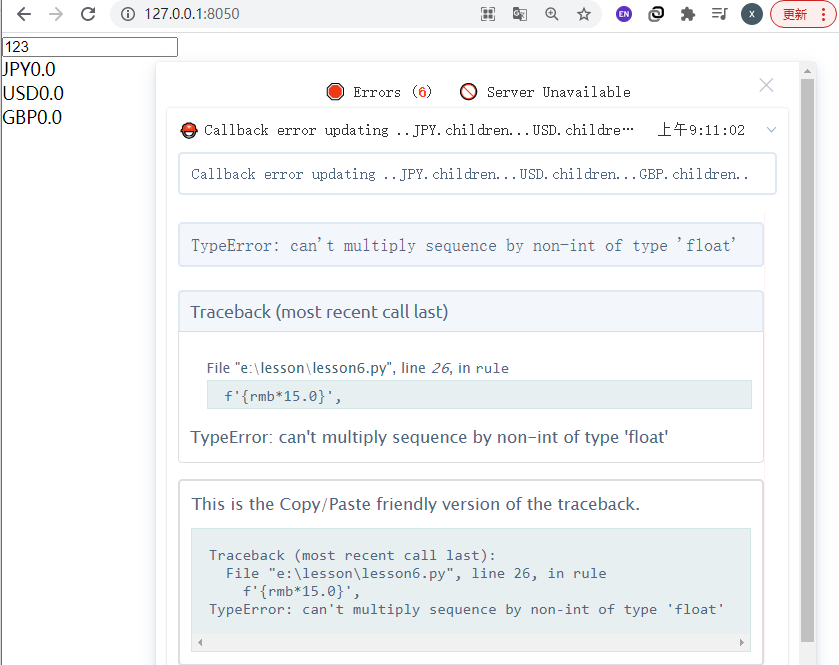Screen dimensions: 839x665
Task: Open the media control playlist icon
Action: (x=720, y=14)
